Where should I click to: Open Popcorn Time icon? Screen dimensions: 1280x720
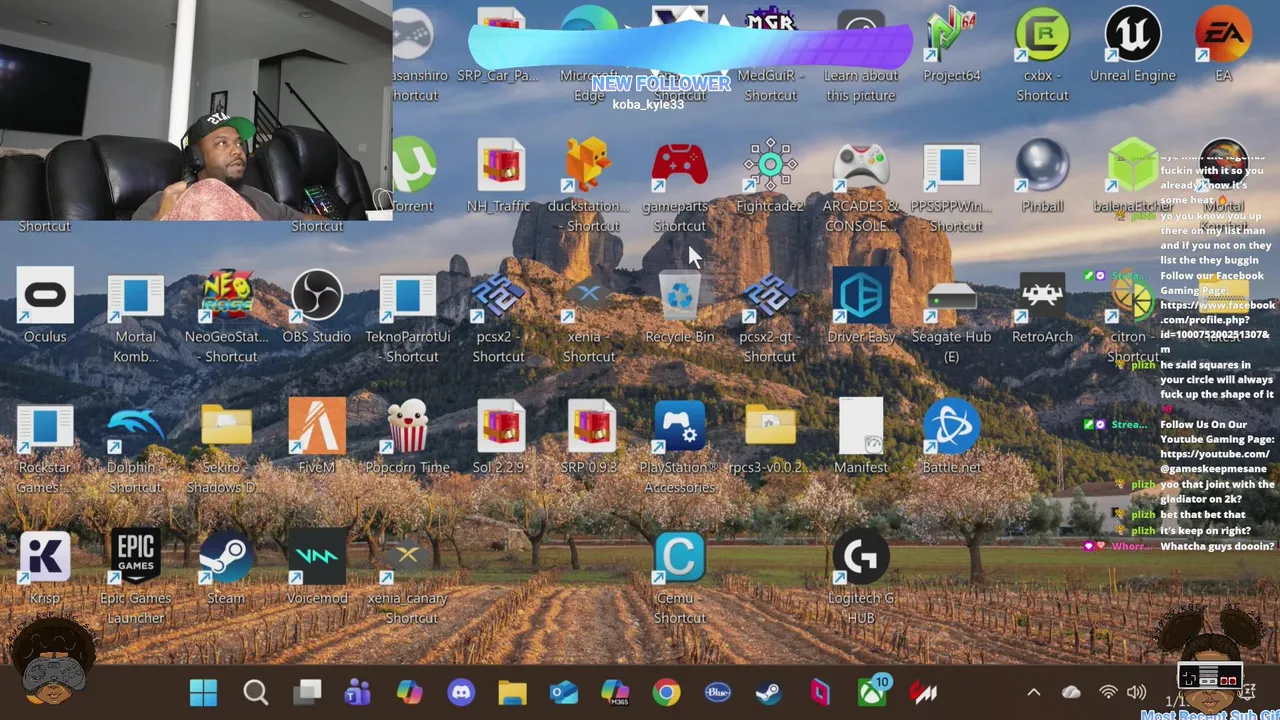[408, 427]
